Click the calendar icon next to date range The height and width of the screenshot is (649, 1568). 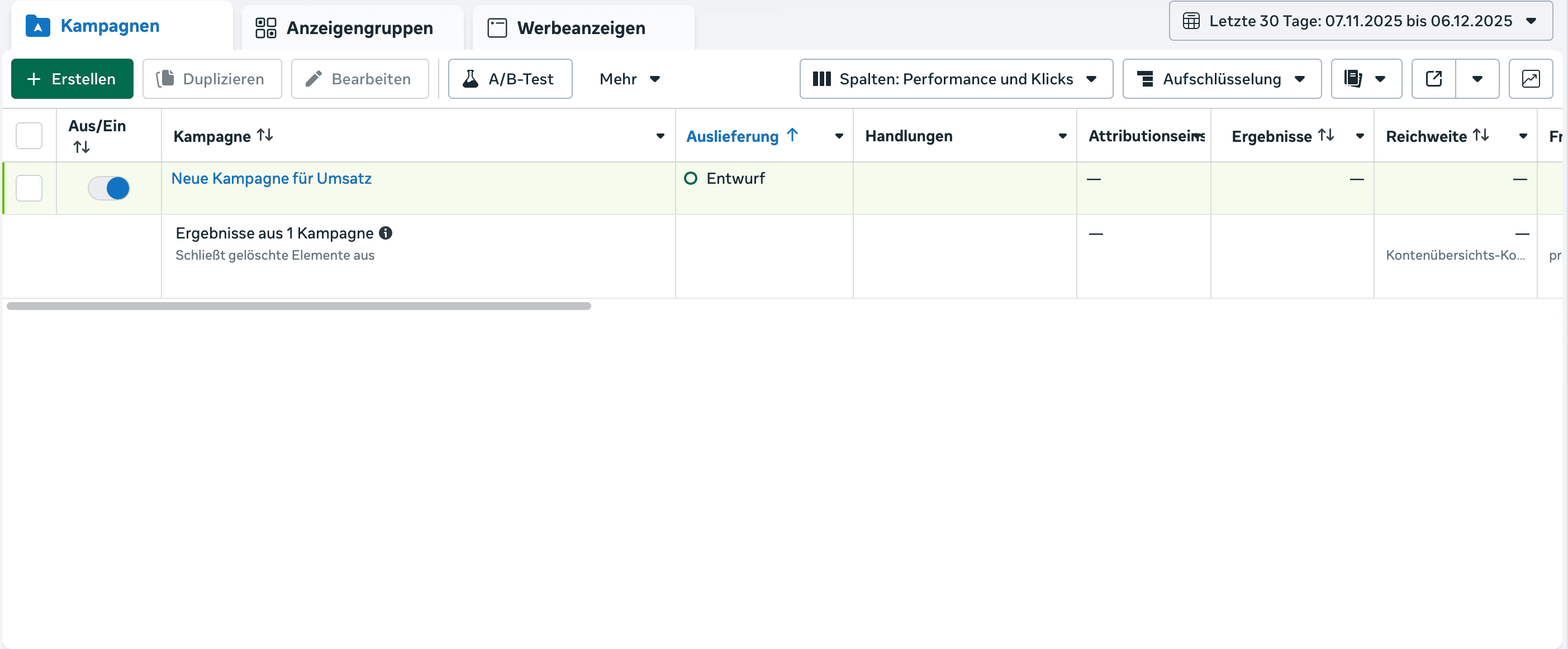tap(1192, 20)
